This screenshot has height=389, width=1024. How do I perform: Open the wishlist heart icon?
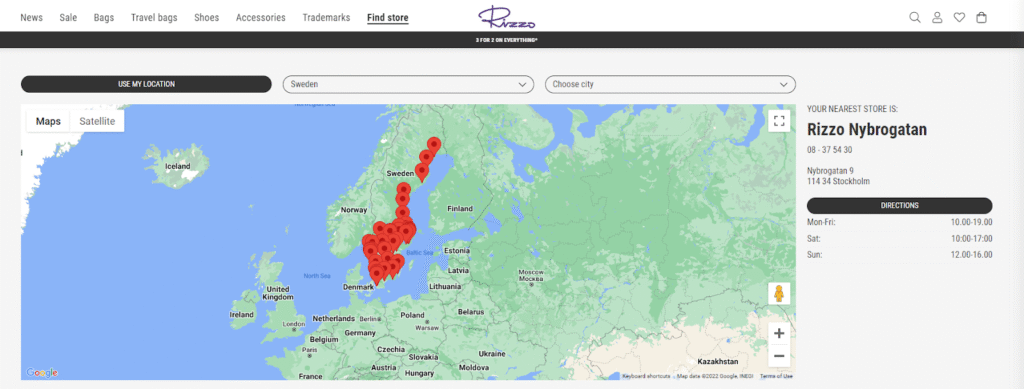point(959,18)
